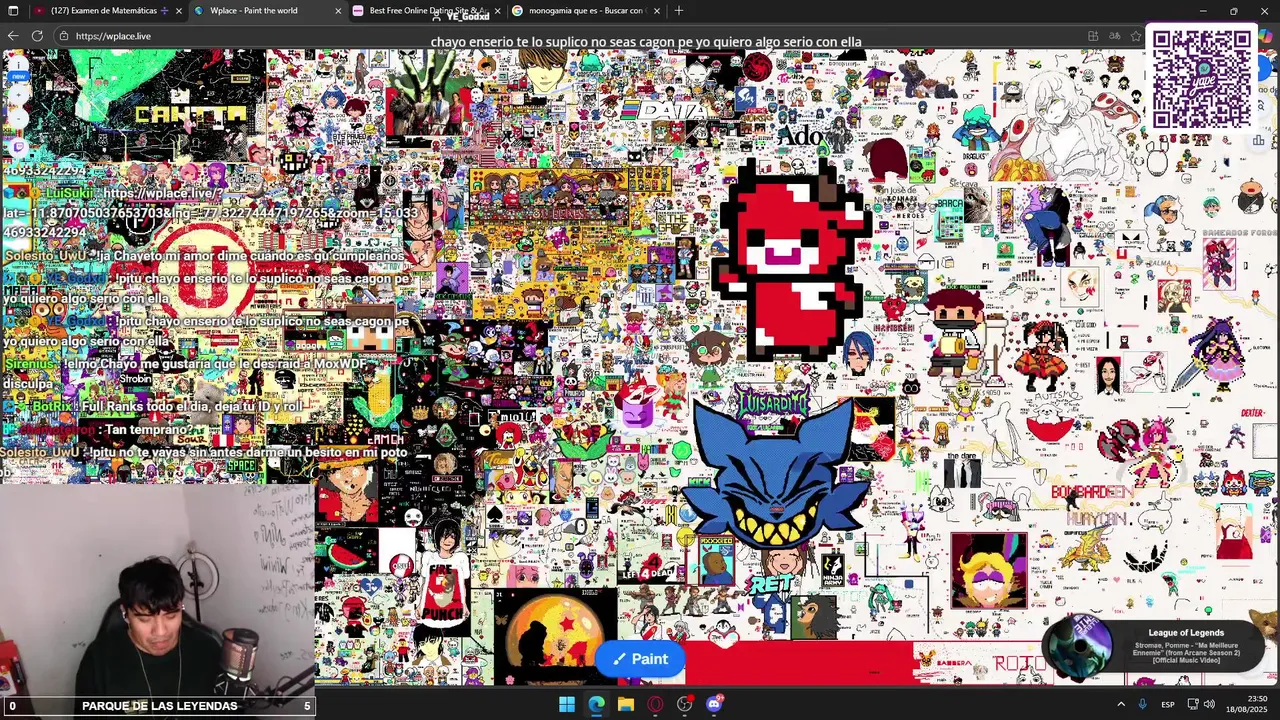View site information lock icon

pyautogui.click(x=64, y=36)
